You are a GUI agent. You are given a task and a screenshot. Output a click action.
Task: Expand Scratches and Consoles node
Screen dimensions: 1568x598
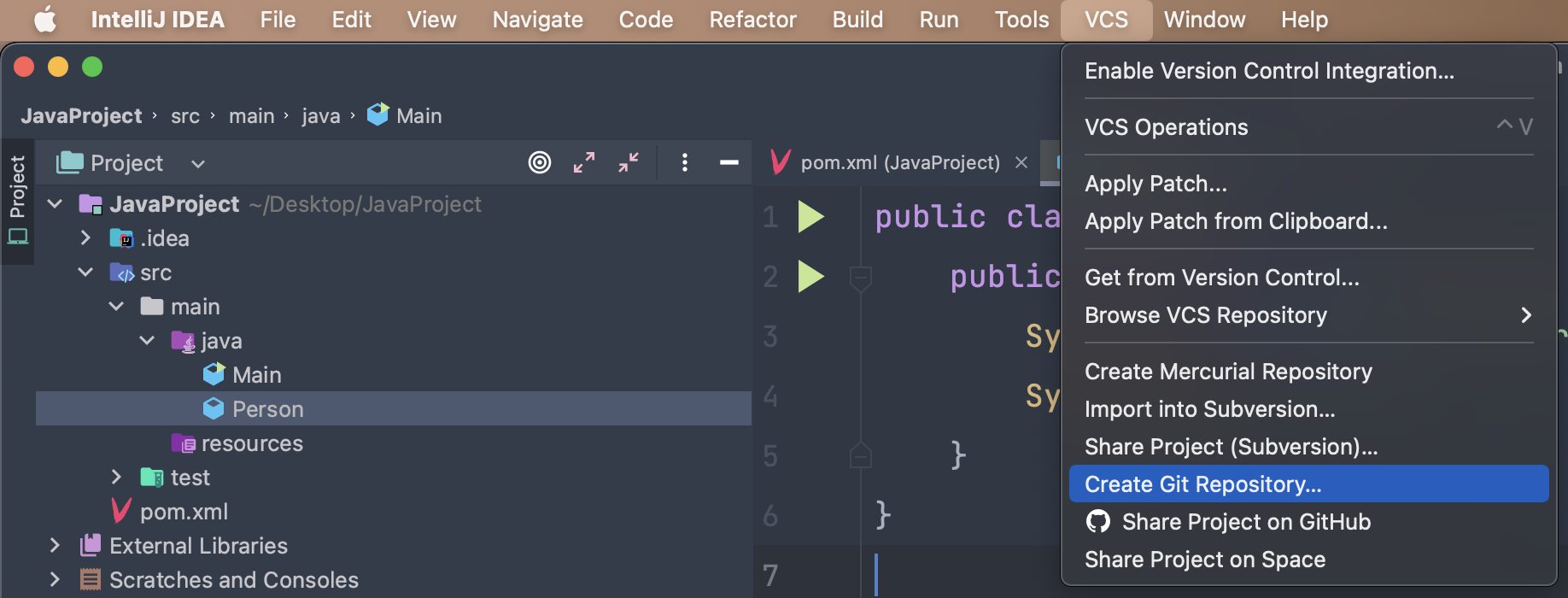coord(55,579)
